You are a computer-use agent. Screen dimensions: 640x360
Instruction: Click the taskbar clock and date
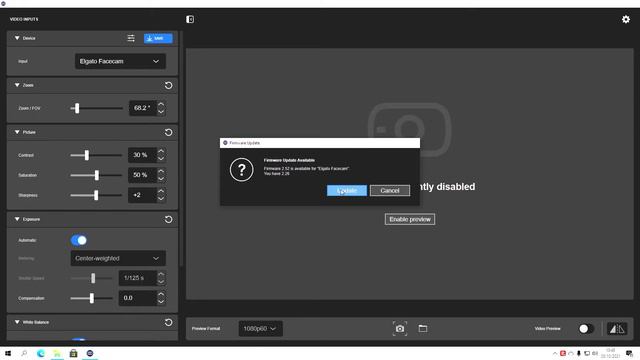[x=611, y=353]
